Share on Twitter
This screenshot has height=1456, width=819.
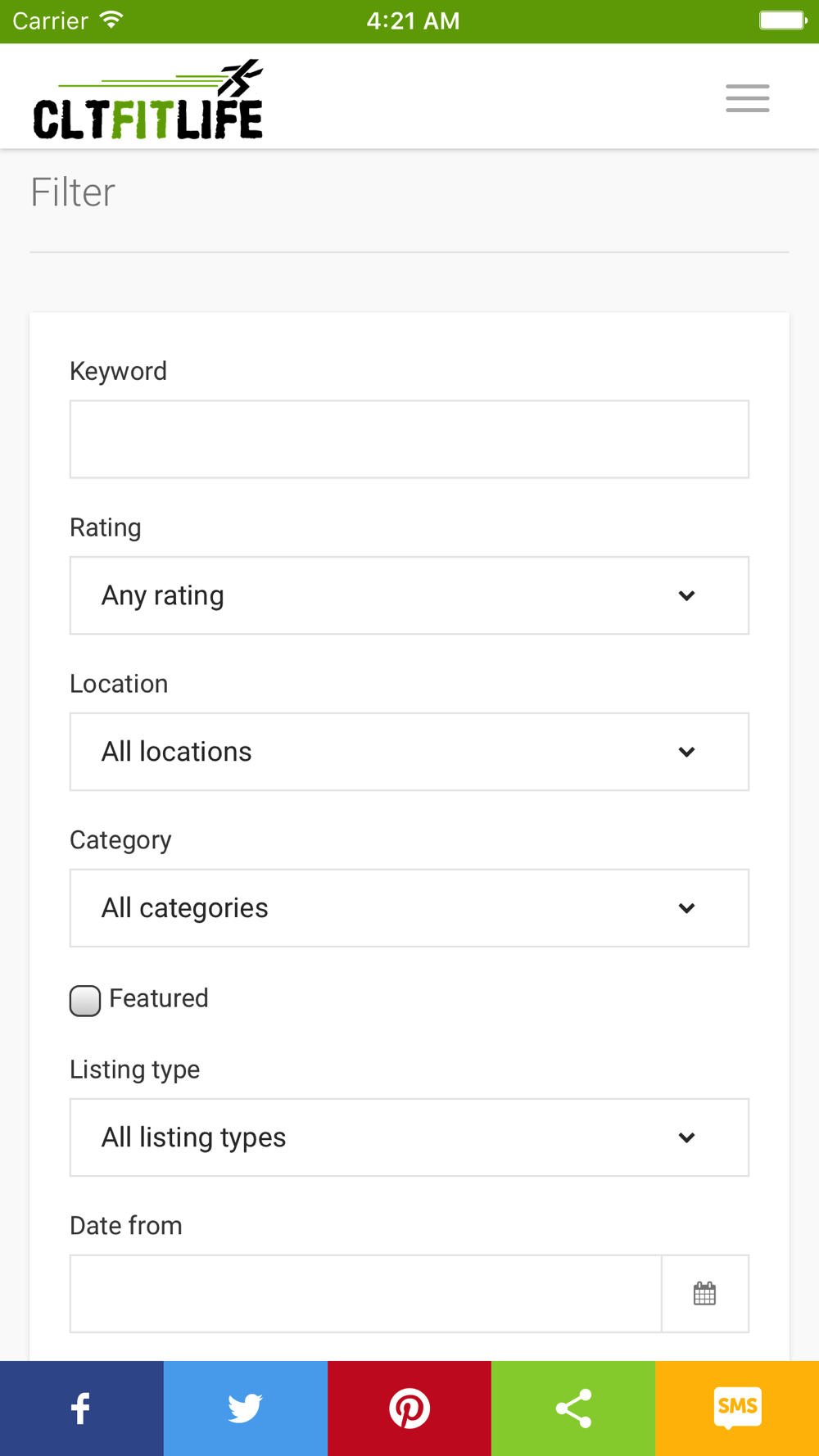point(245,1408)
